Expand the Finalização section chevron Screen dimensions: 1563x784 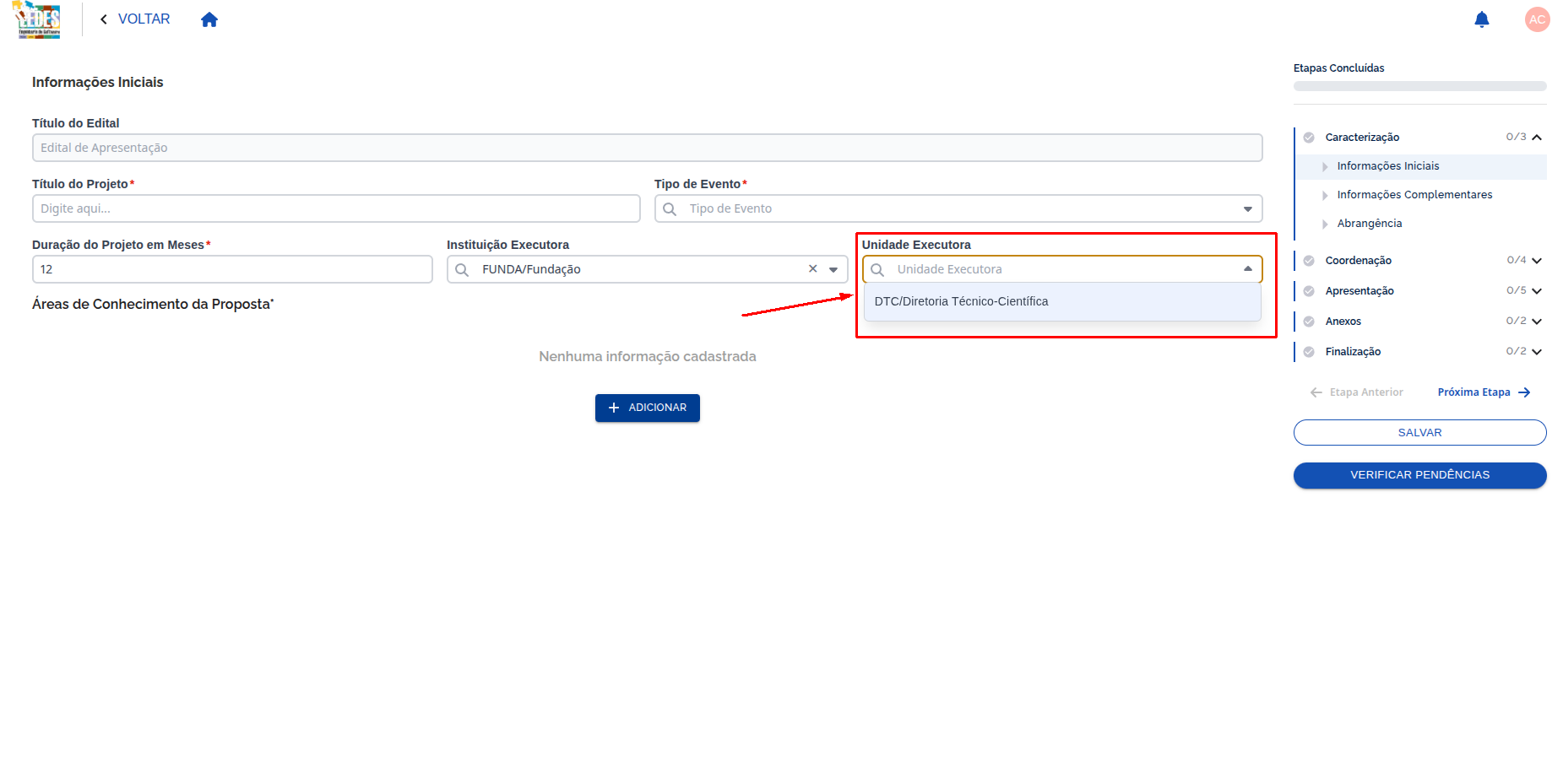pyautogui.click(x=1537, y=352)
